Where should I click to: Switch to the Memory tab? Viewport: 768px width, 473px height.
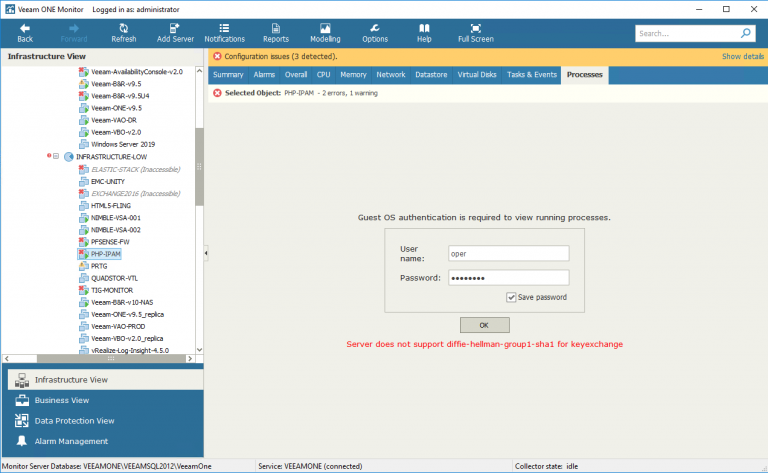click(x=353, y=75)
